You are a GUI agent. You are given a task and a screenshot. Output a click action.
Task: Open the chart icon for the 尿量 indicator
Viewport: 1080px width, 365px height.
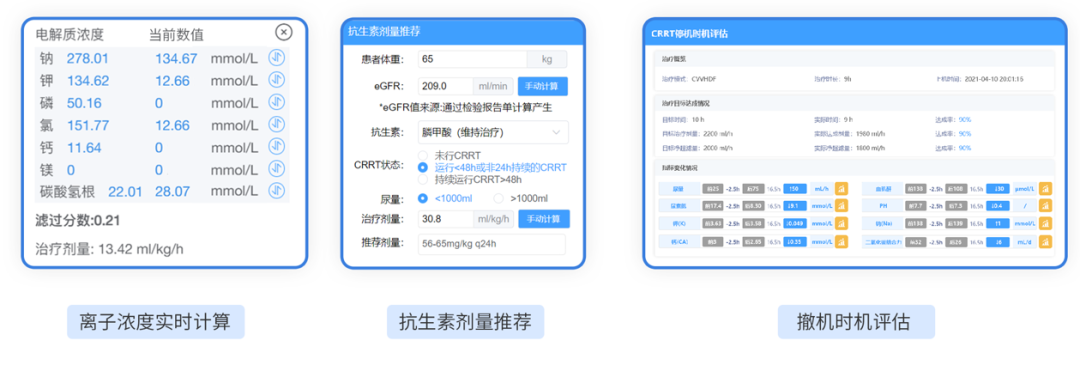[842, 188]
